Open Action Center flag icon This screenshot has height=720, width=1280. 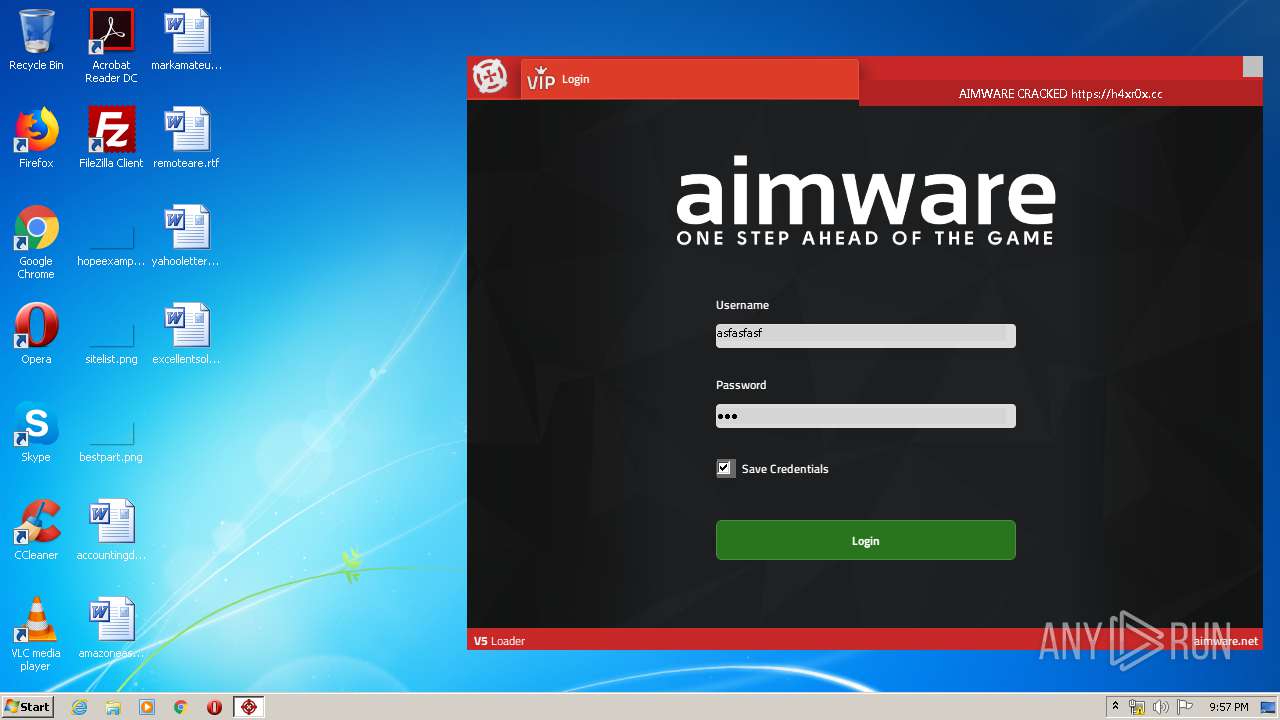click(x=1185, y=707)
